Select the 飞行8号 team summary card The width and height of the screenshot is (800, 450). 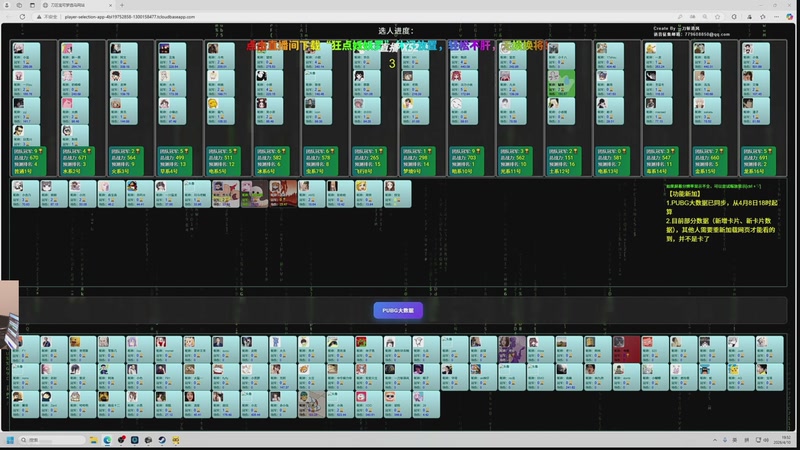[x=369, y=161]
